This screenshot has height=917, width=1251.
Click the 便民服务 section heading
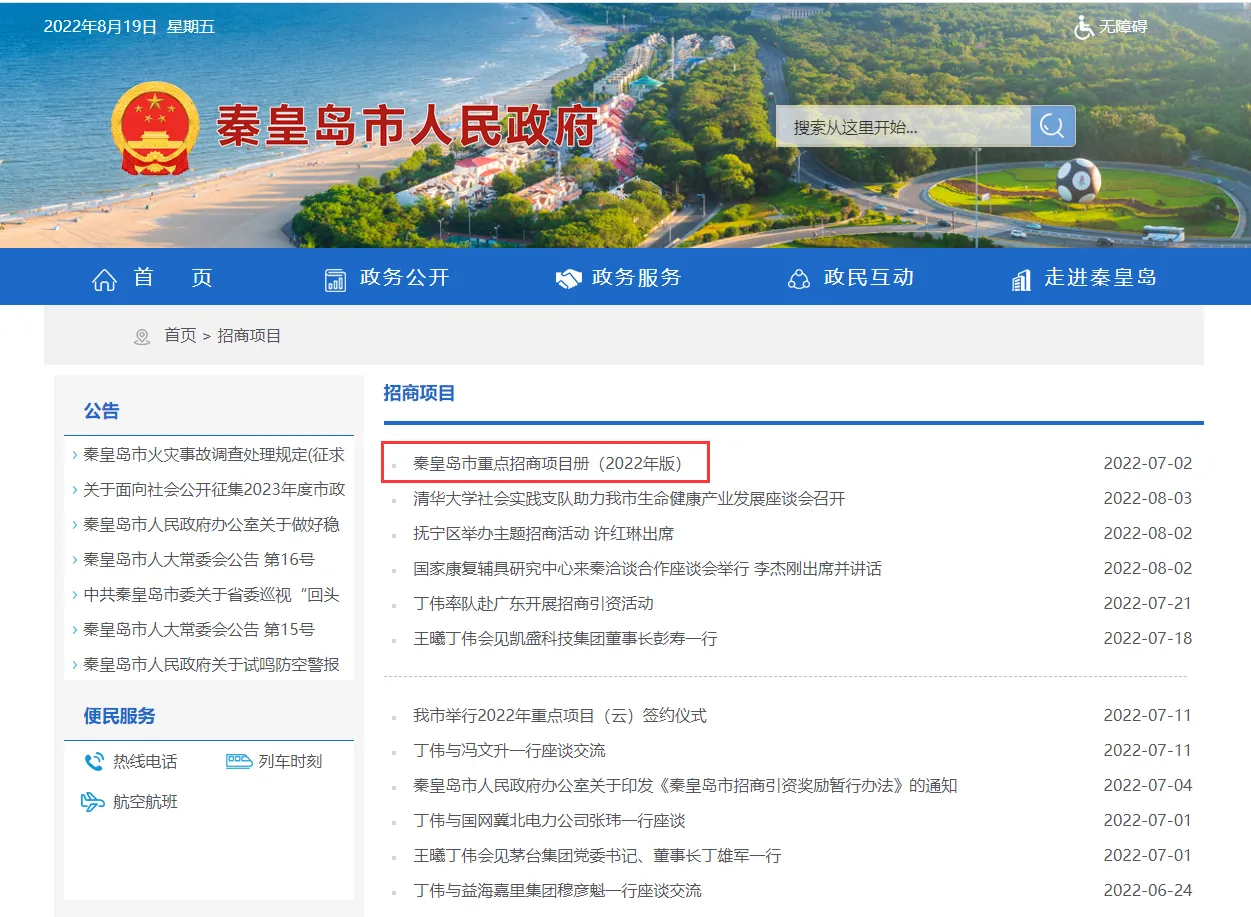(120, 716)
